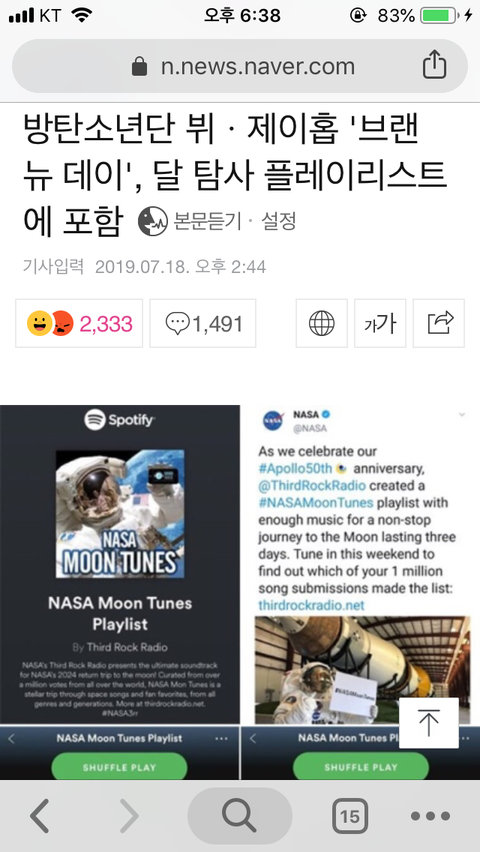Tap the article share arrow icon
Image resolution: width=480 pixels, height=852 pixels.
click(439, 323)
